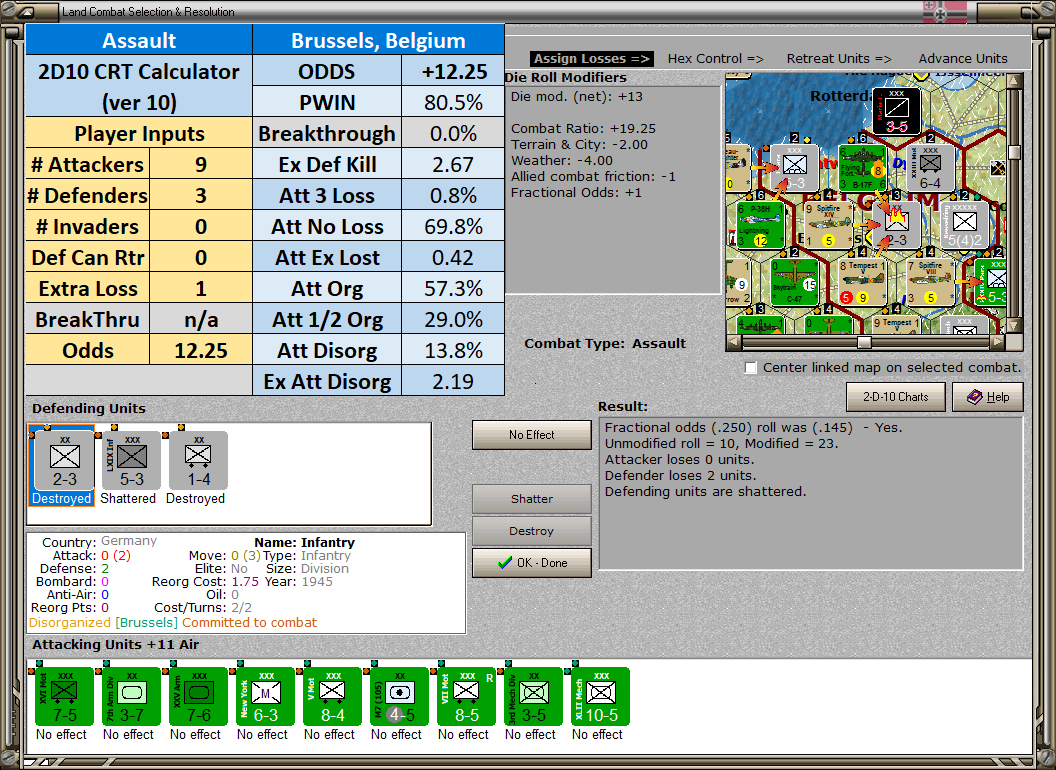Viewport: 1056px width, 770px height.
Task: Select the 2-3 destroyed infantry defender
Action: pyautogui.click(x=65, y=461)
